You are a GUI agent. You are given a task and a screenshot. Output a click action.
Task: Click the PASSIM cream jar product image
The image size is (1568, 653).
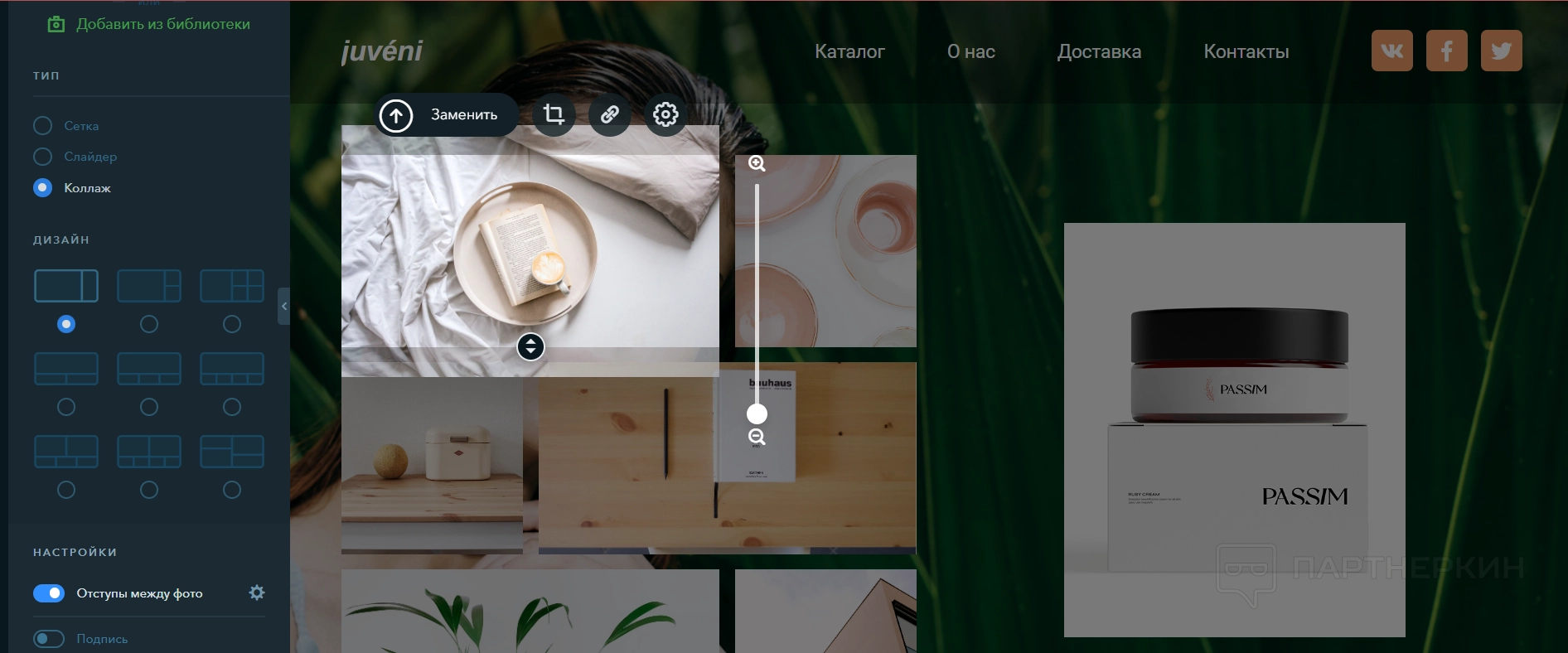click(1235, 430)
